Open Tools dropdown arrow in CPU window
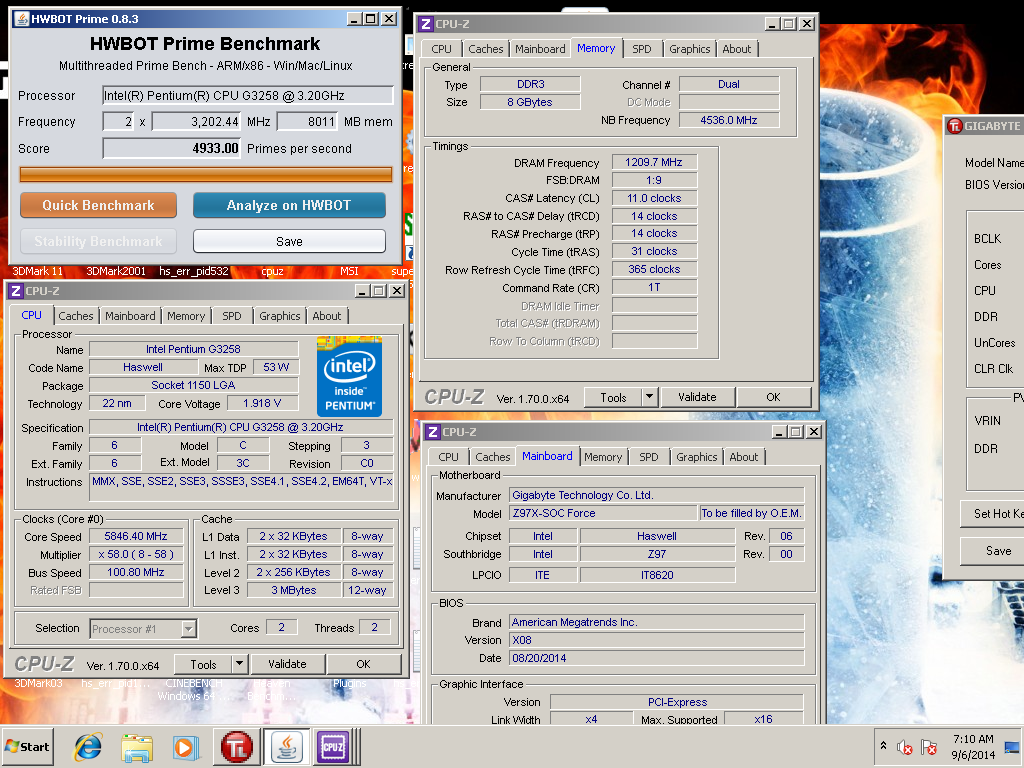 point(240,664)
